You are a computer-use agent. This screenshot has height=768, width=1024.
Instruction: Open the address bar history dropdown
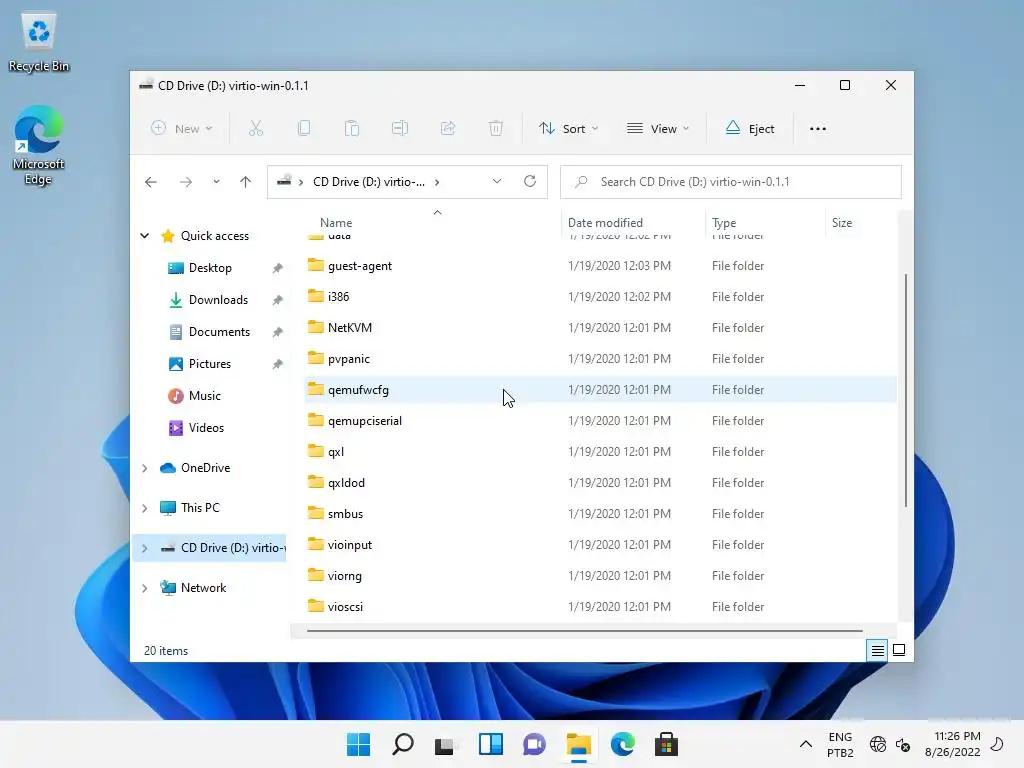pyautogui.click(x=497, y=181)
